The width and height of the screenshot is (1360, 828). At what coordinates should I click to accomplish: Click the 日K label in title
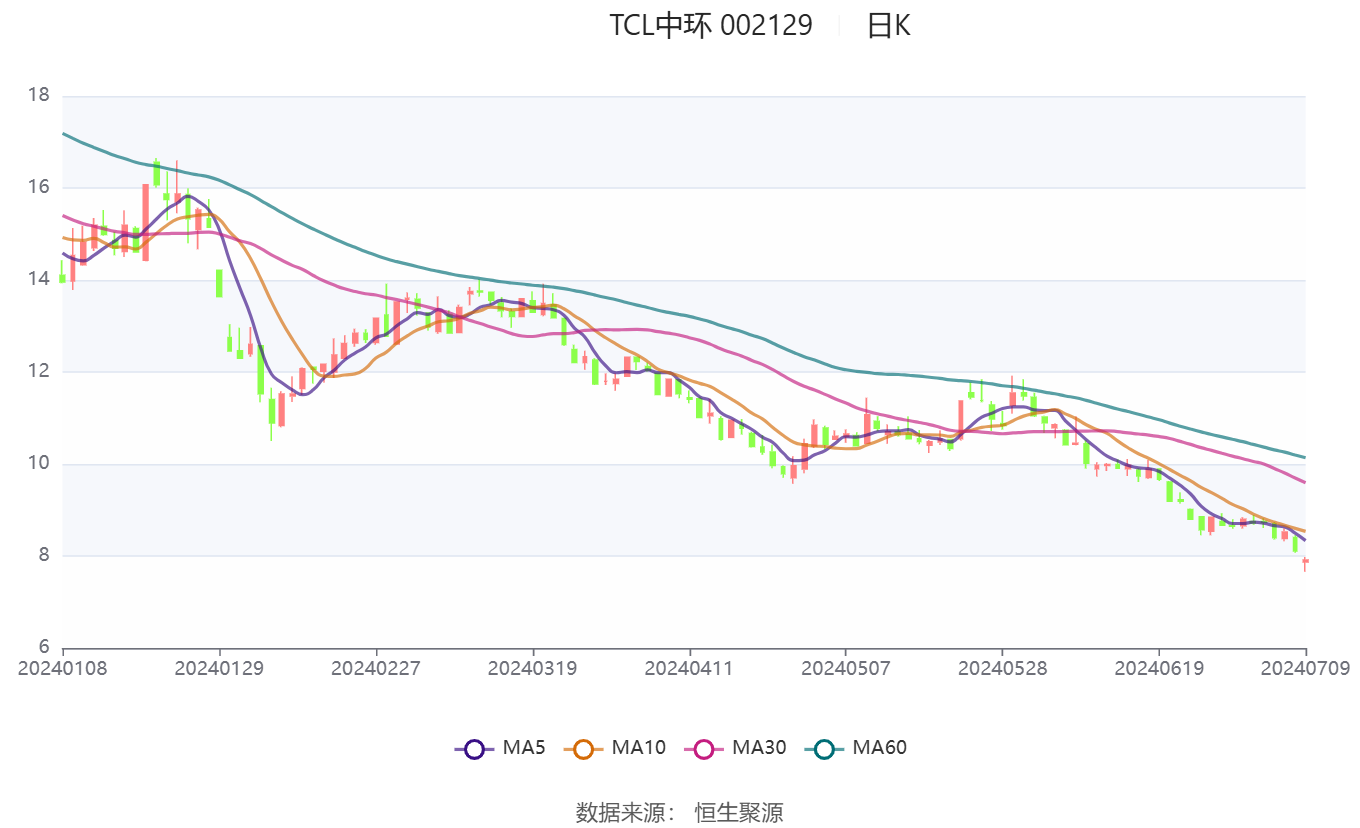pyautogui.click(x=888, y=26)
